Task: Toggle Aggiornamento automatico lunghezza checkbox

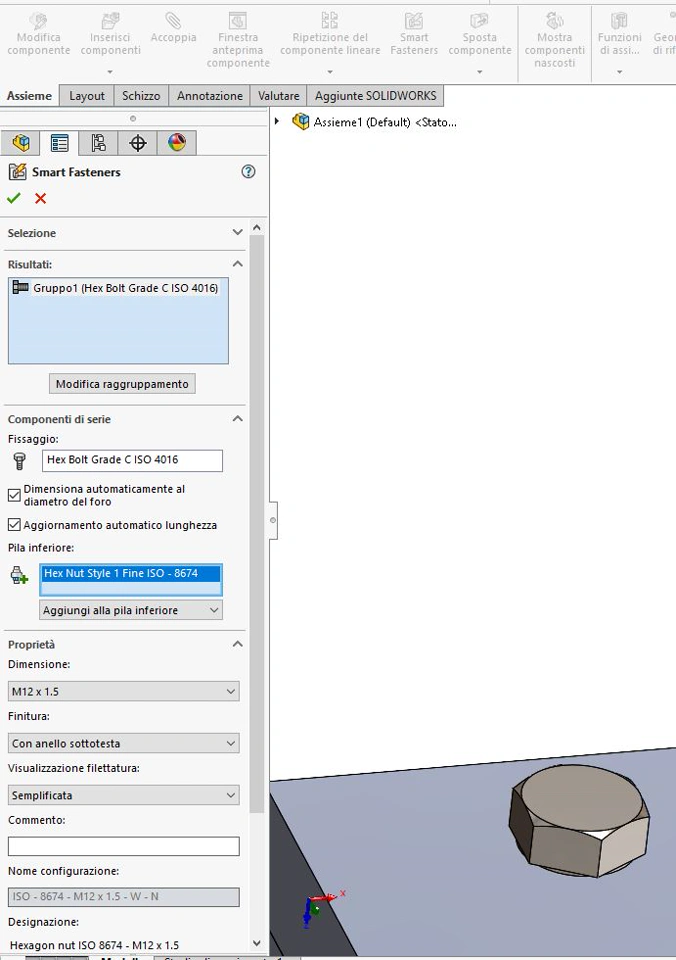Action: point(14,525)
